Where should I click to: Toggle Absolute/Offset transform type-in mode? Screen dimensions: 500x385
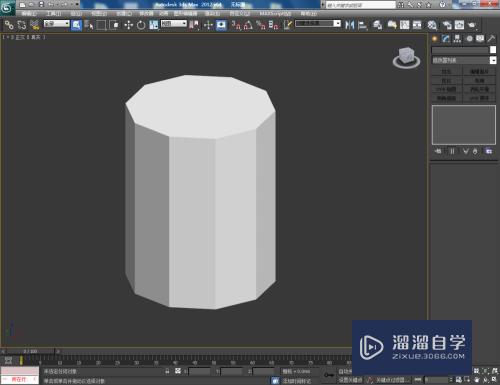(178, 371)
